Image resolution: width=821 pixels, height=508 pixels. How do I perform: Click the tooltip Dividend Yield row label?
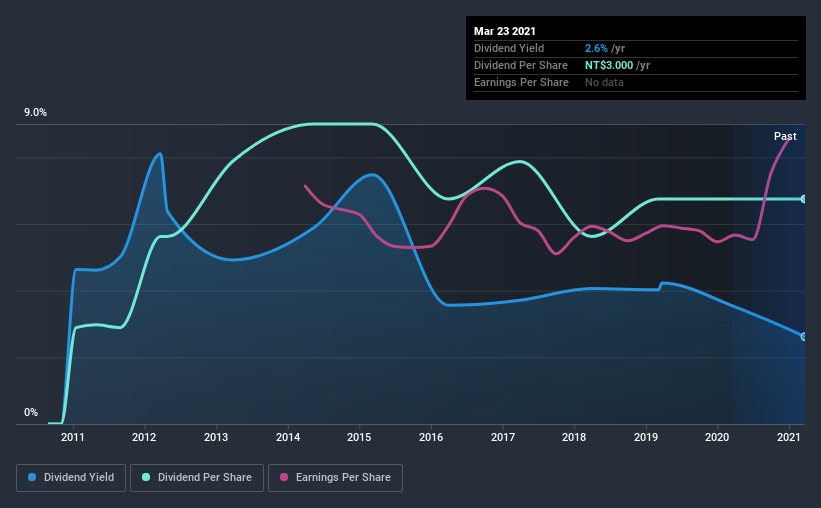[509, 48]
